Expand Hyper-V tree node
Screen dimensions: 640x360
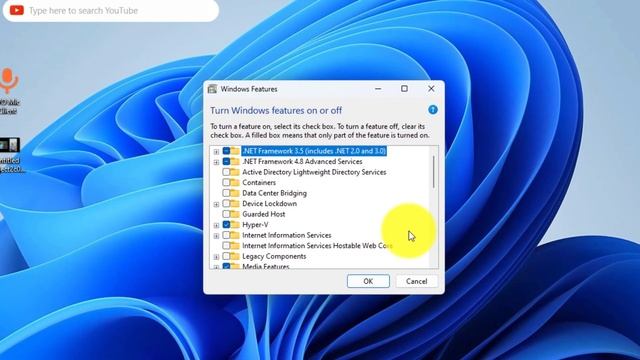(x=216, y=225)
